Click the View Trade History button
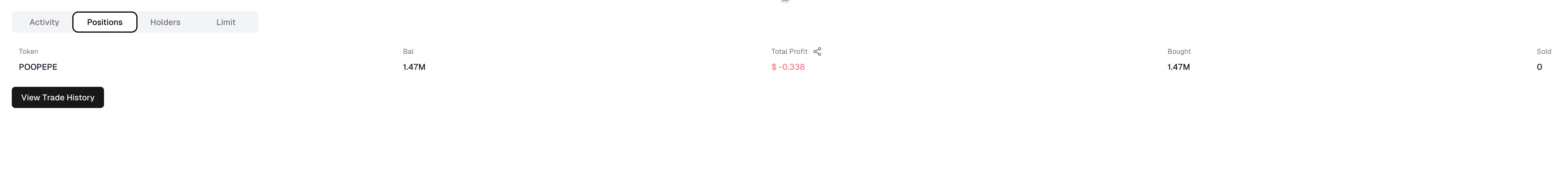Screen dimensions: 1568x196 (x=57, y=97)
